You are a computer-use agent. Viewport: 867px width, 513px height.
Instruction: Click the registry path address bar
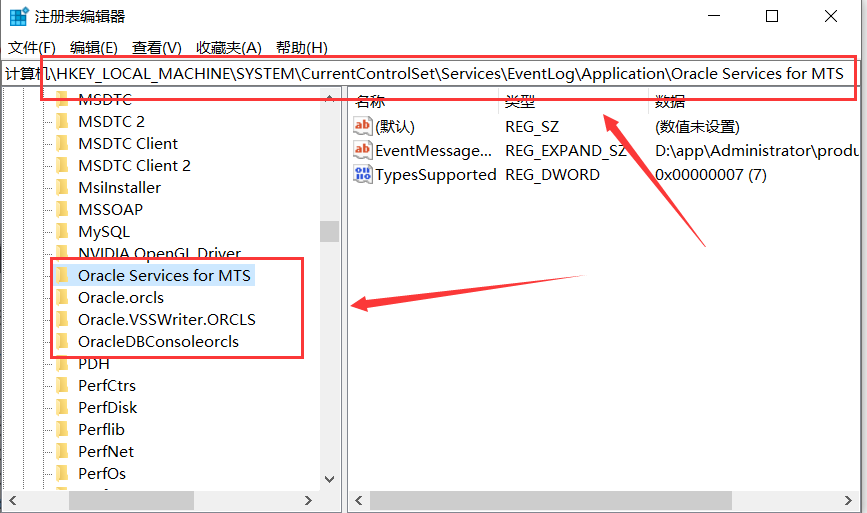430,74
